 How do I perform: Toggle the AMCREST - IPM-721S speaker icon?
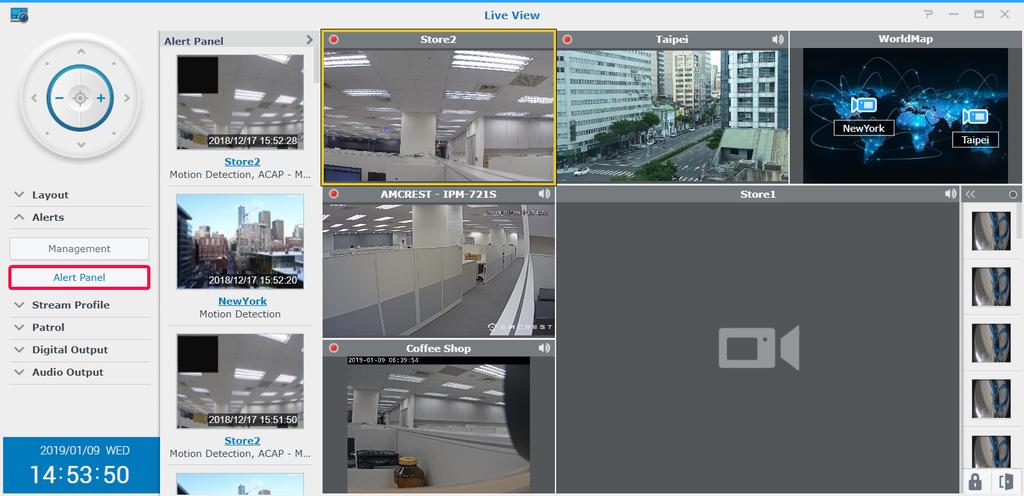coord(544,194)
